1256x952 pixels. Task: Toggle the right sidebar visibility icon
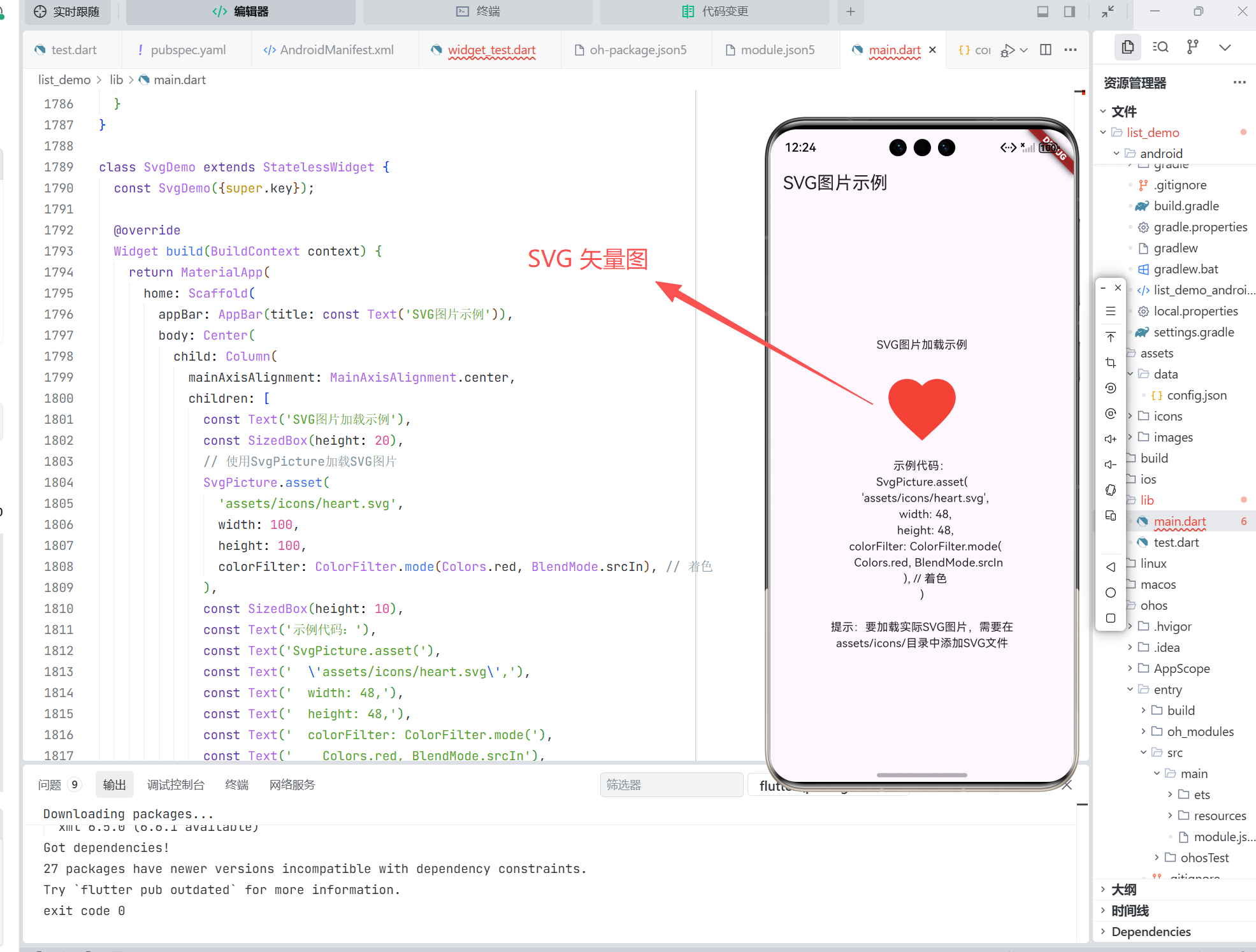[x=1070, y=11]
